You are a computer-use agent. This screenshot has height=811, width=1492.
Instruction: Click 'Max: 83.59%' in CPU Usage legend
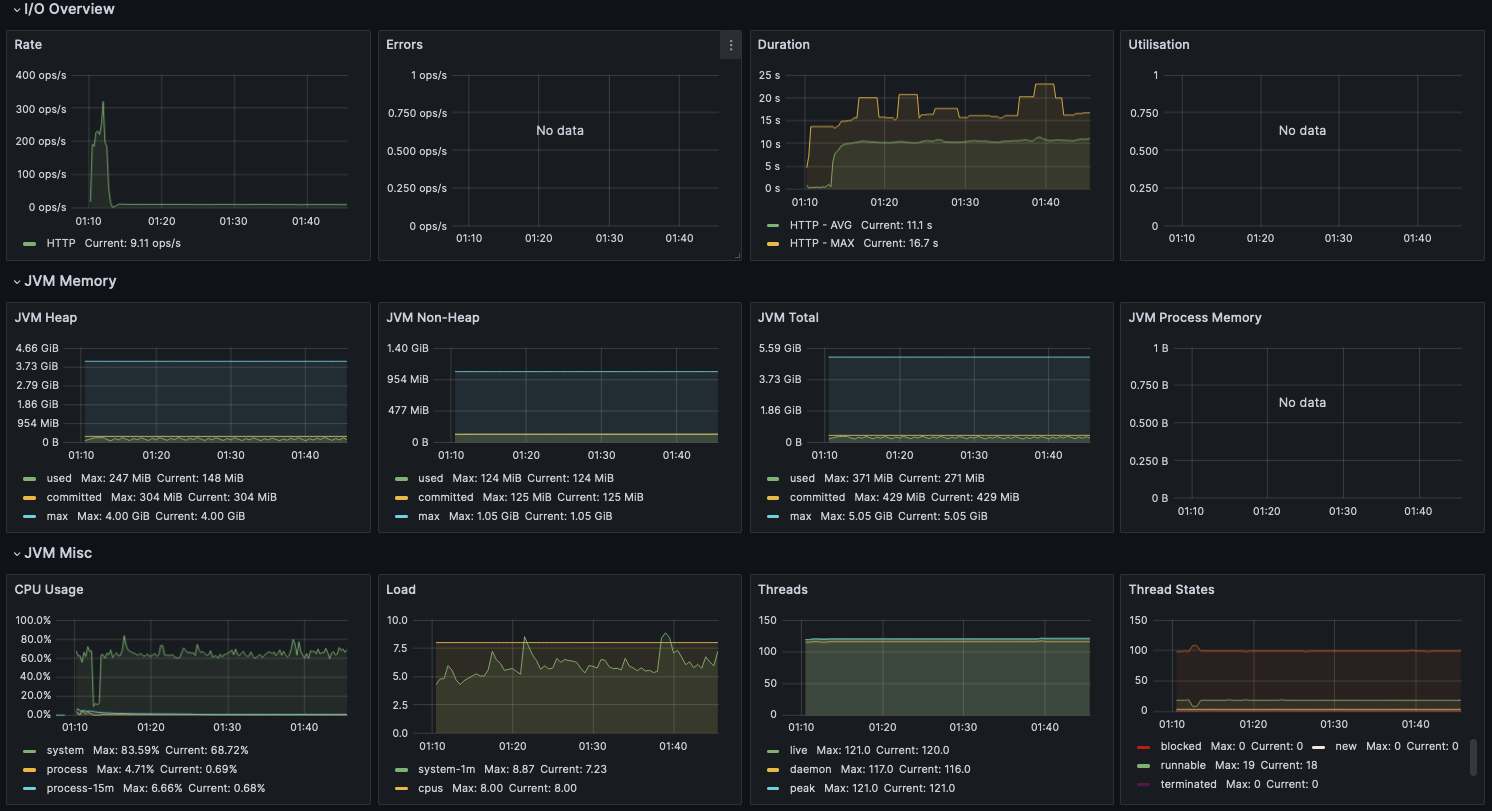tap(125, 750)
